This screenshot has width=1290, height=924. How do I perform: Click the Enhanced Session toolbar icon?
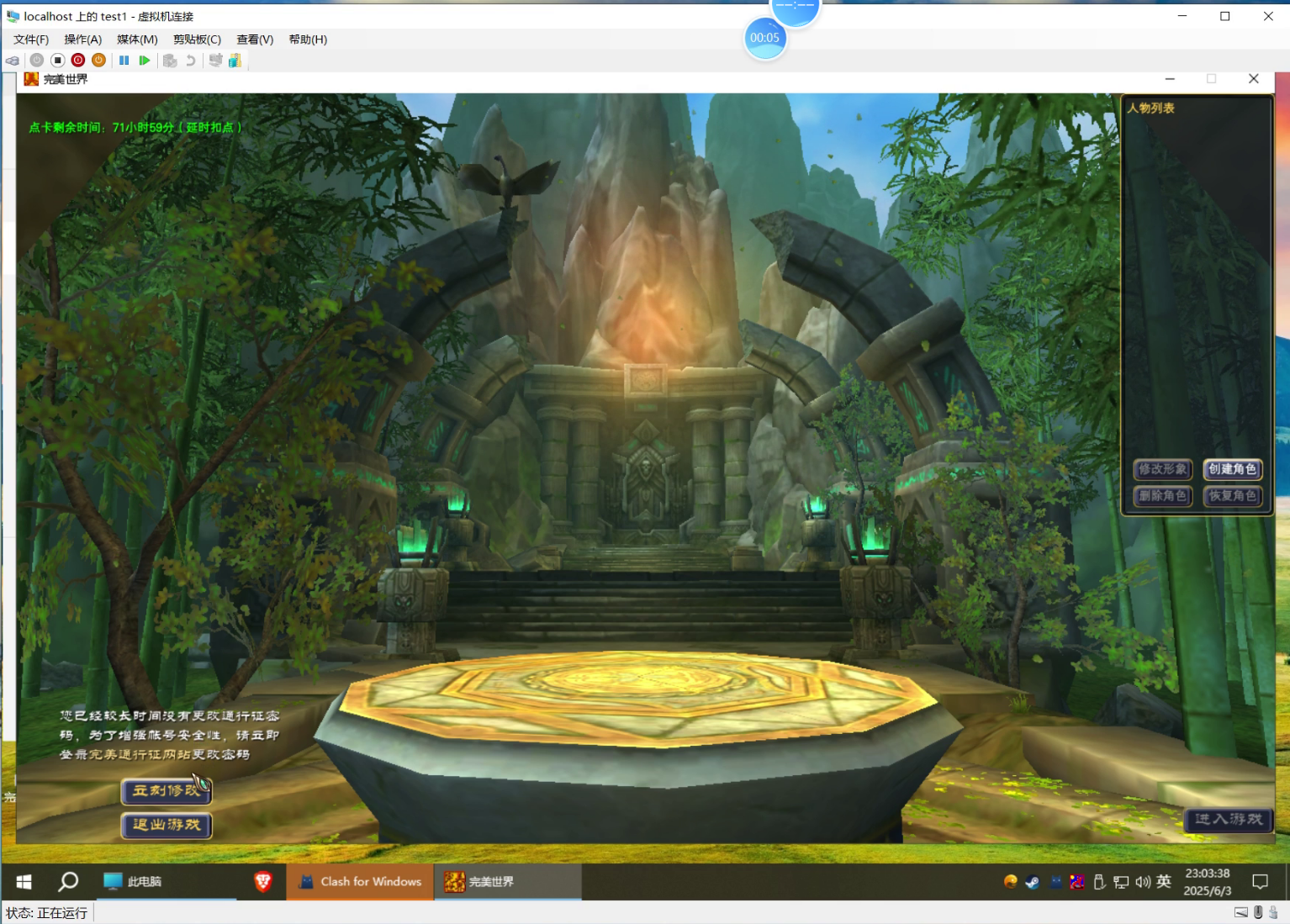click(216, 61)
